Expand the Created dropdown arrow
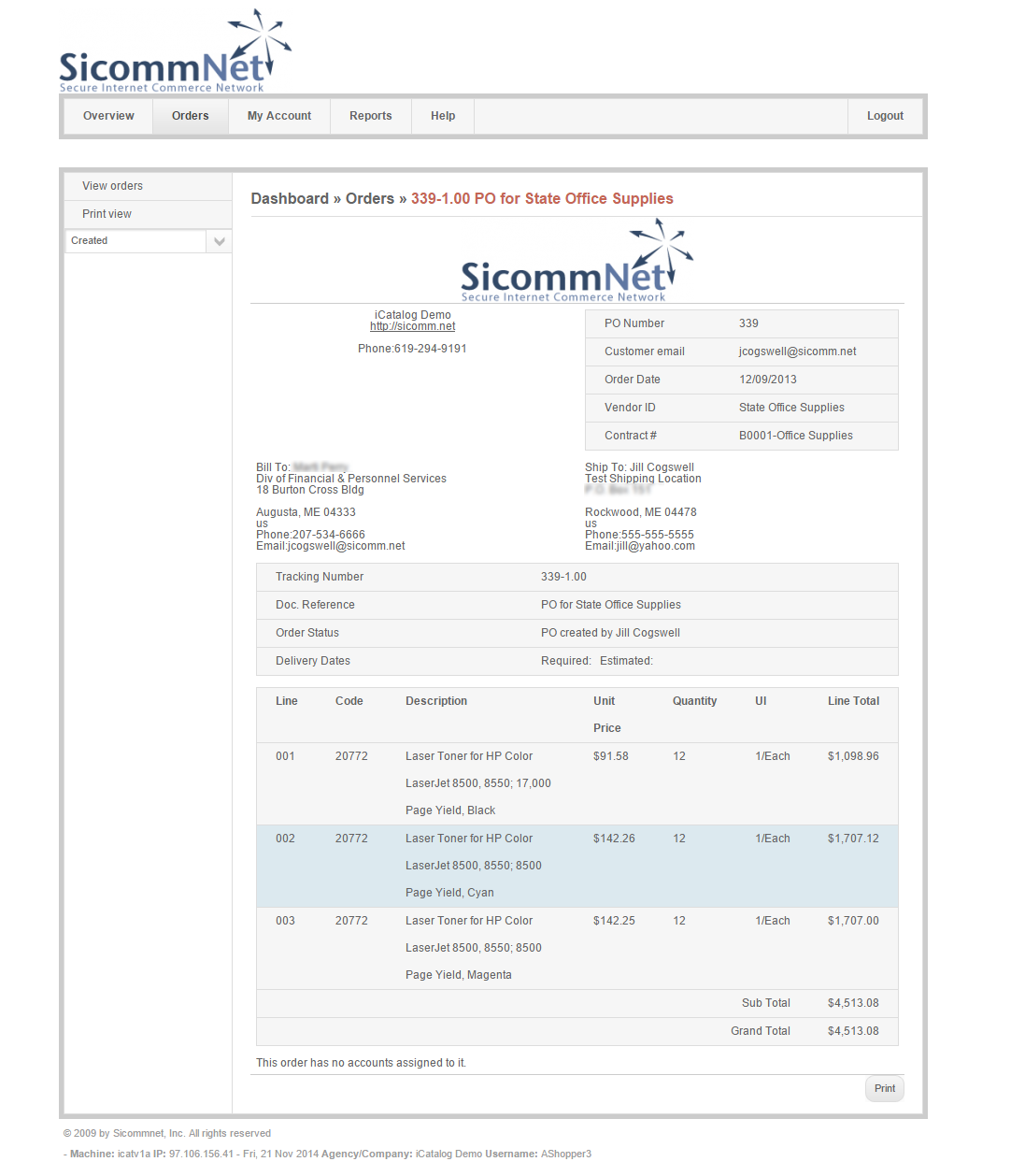This screenshot has width=1025, height=1176. click(220, 241)
